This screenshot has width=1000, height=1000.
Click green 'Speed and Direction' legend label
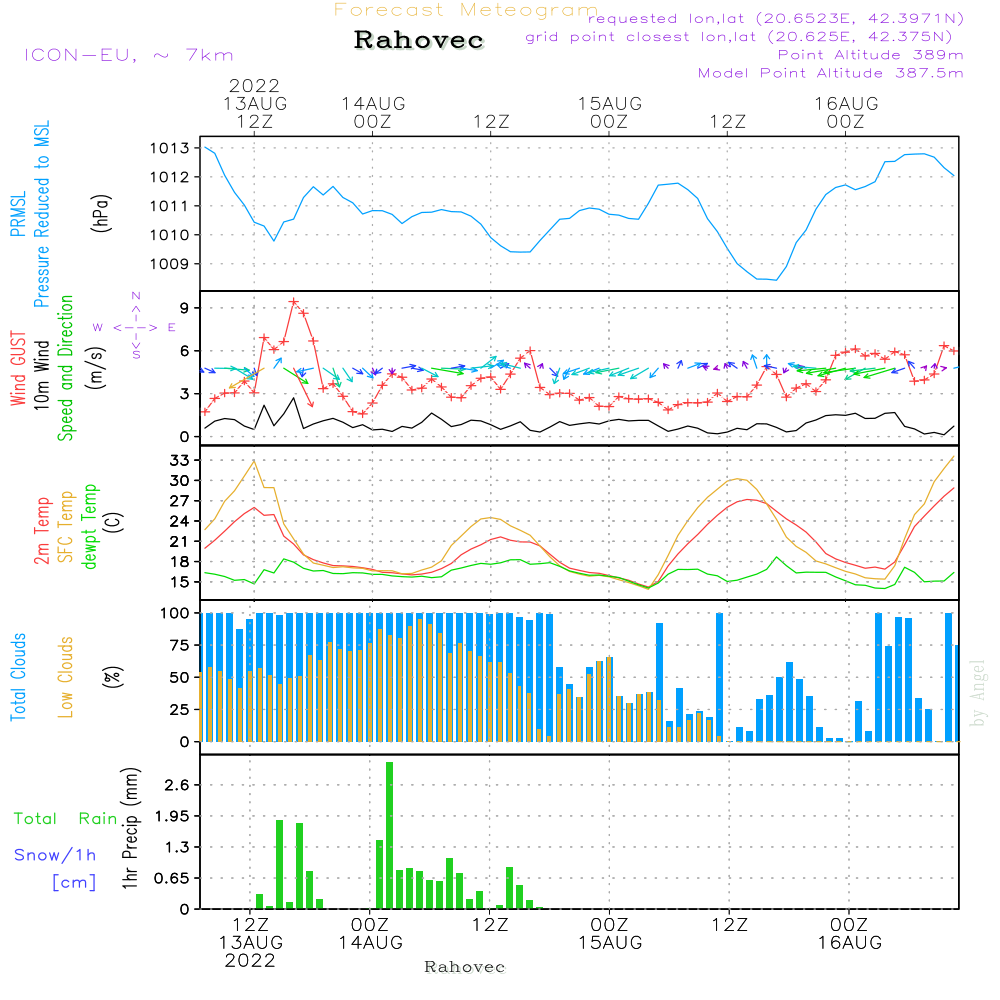[66, 368]
